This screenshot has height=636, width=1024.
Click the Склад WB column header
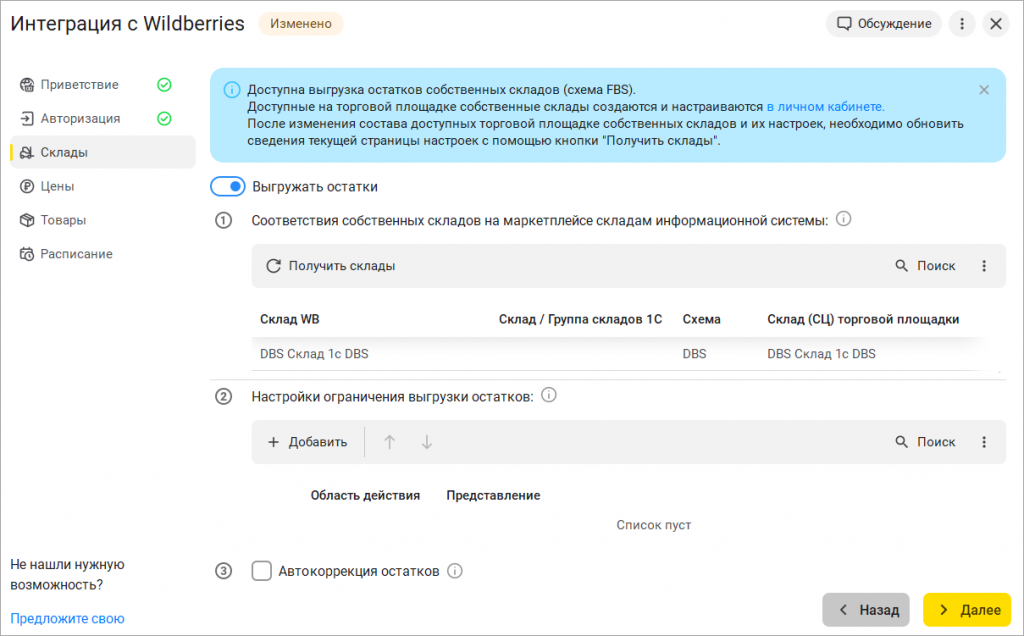tap(289, 319)
